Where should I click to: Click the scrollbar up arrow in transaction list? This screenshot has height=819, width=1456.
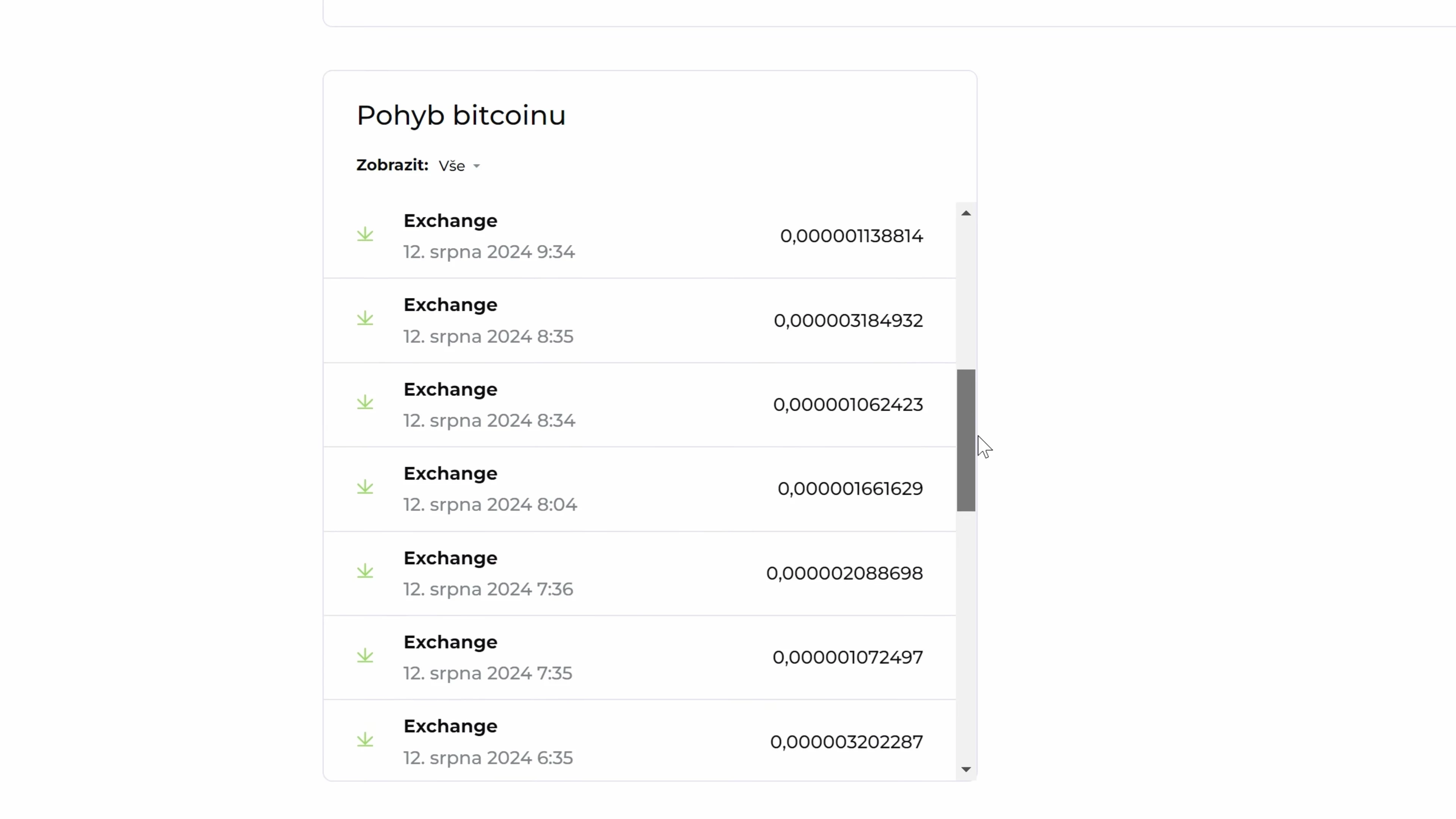click(966, 213)
